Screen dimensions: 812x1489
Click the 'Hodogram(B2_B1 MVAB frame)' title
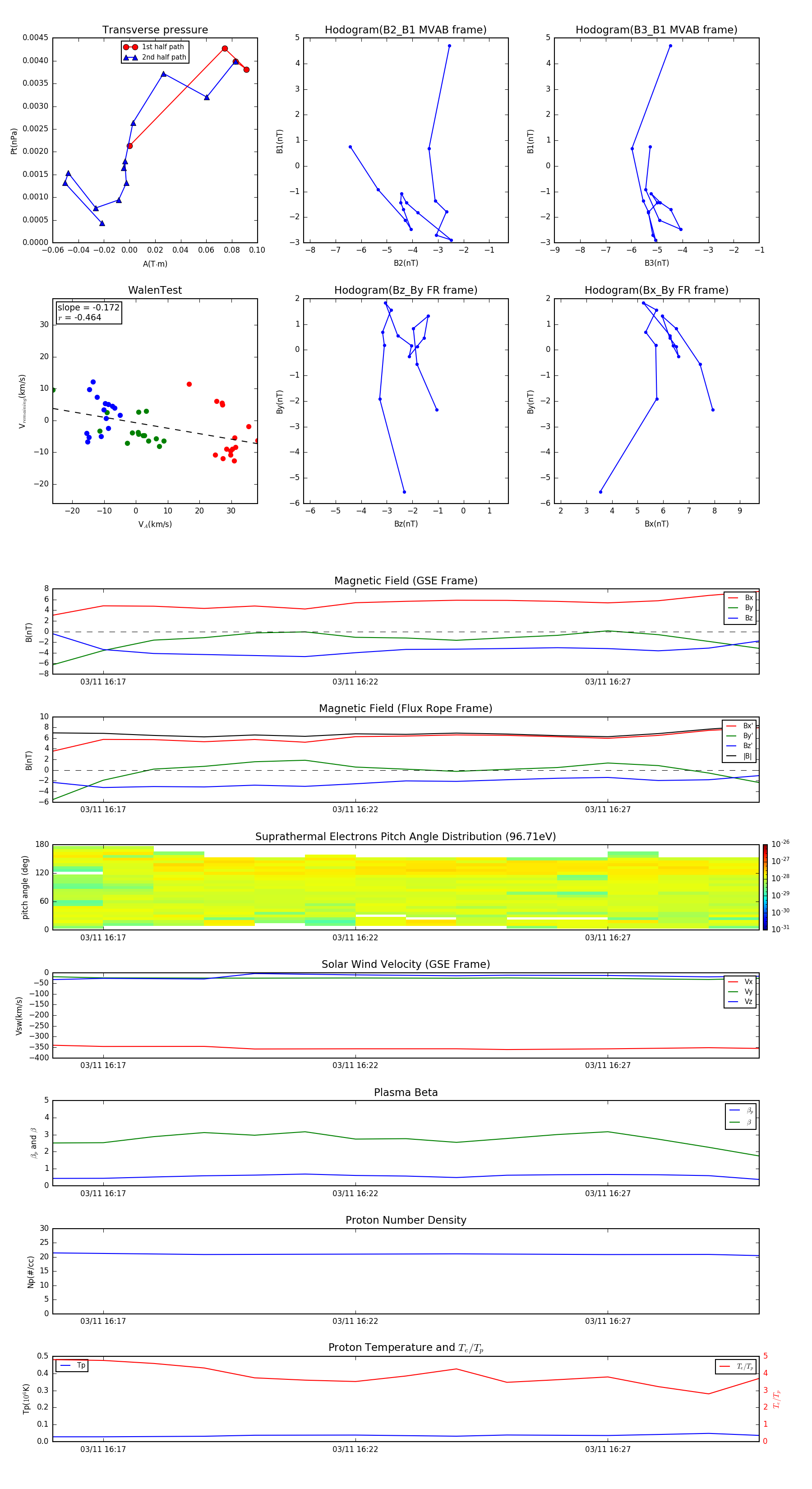(406, 30)
